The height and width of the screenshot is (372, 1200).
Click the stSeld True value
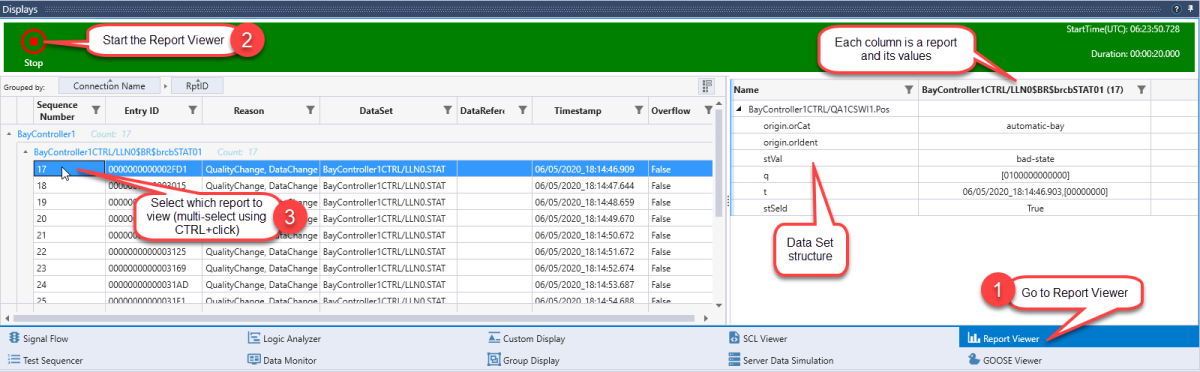click(x=1035, y=207)
